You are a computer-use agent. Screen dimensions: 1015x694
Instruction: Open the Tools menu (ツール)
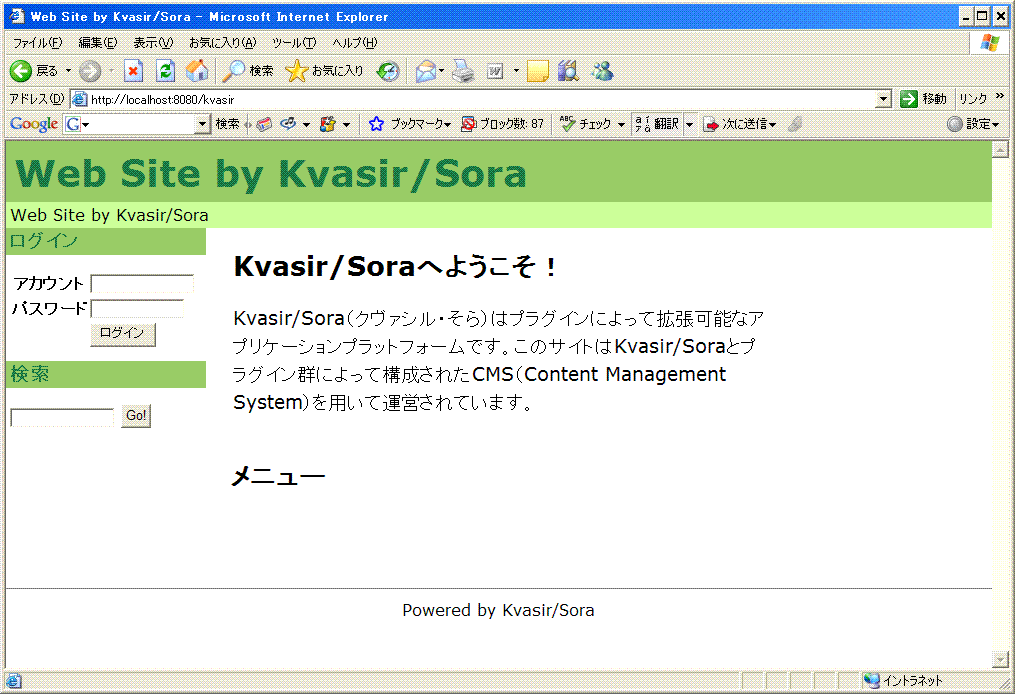pos(294,43)
